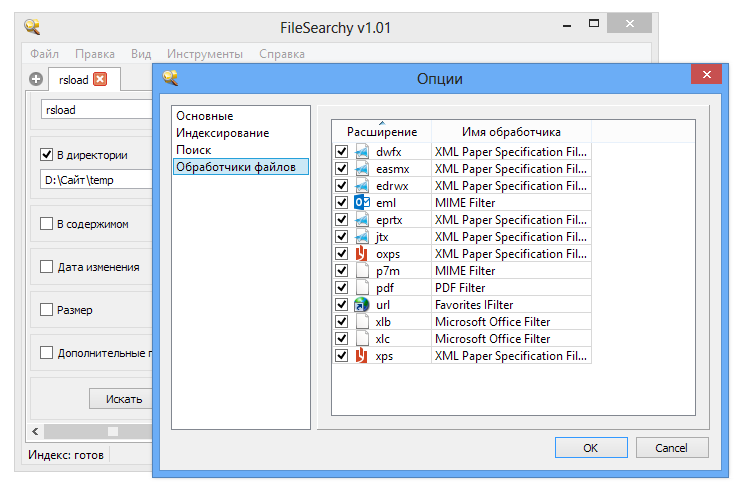This screenshot has height=498, width=742.
Task: Close the Опции dialog
Action: (707, 74)
